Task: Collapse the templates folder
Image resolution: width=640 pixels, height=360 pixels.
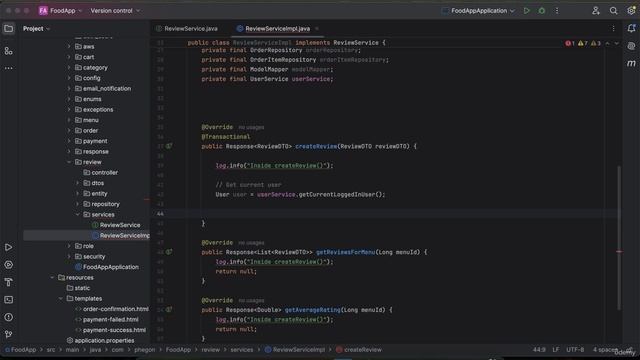Action: click(x=61, y=299)
